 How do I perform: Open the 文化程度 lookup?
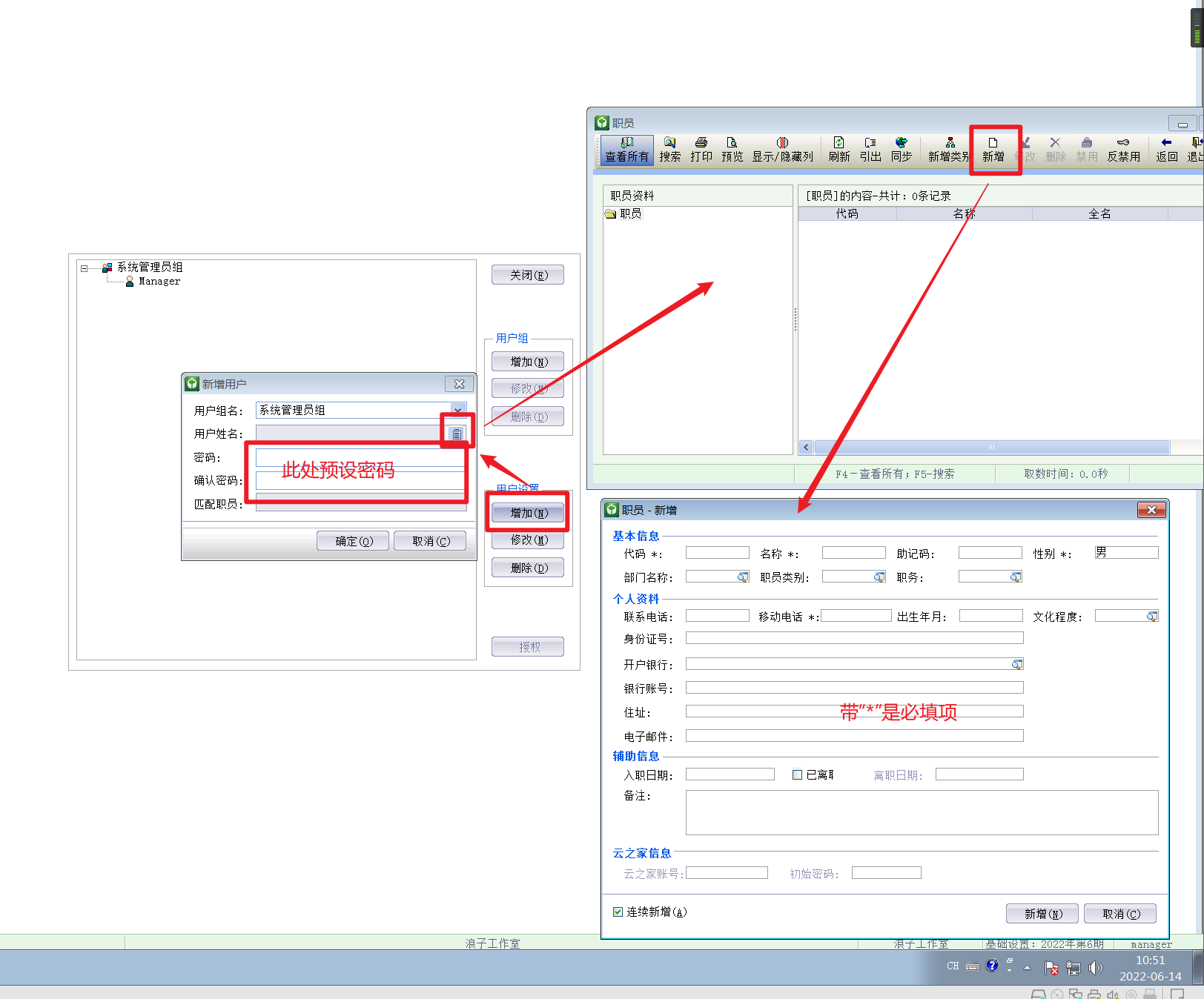pyautogui.click(x=1152, y=616)
